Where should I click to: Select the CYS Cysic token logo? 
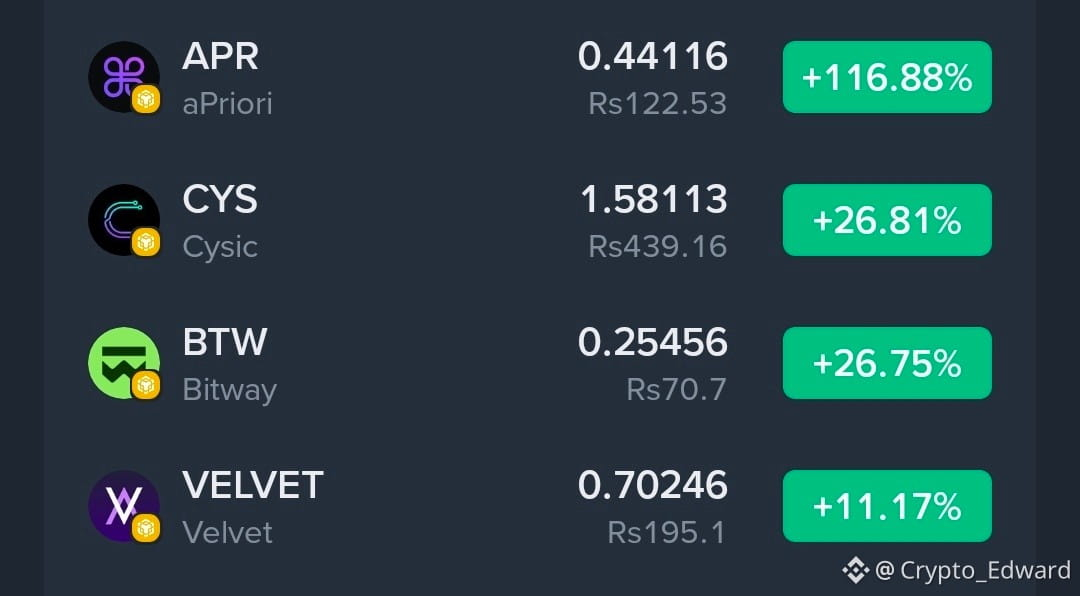tap(124, 220)
